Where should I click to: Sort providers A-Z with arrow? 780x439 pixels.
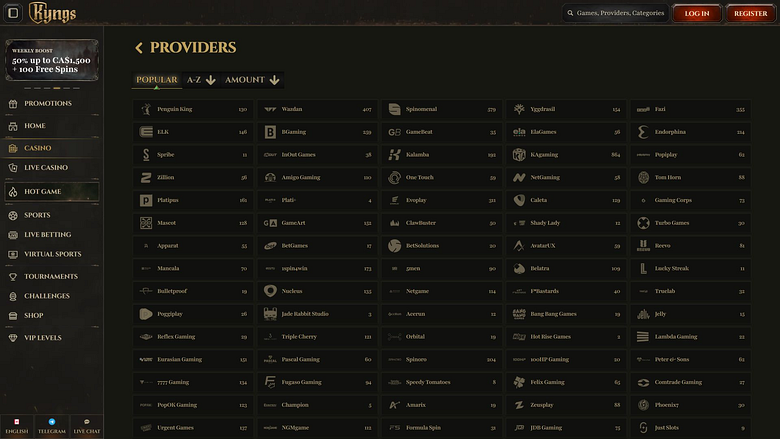(201, 80)
